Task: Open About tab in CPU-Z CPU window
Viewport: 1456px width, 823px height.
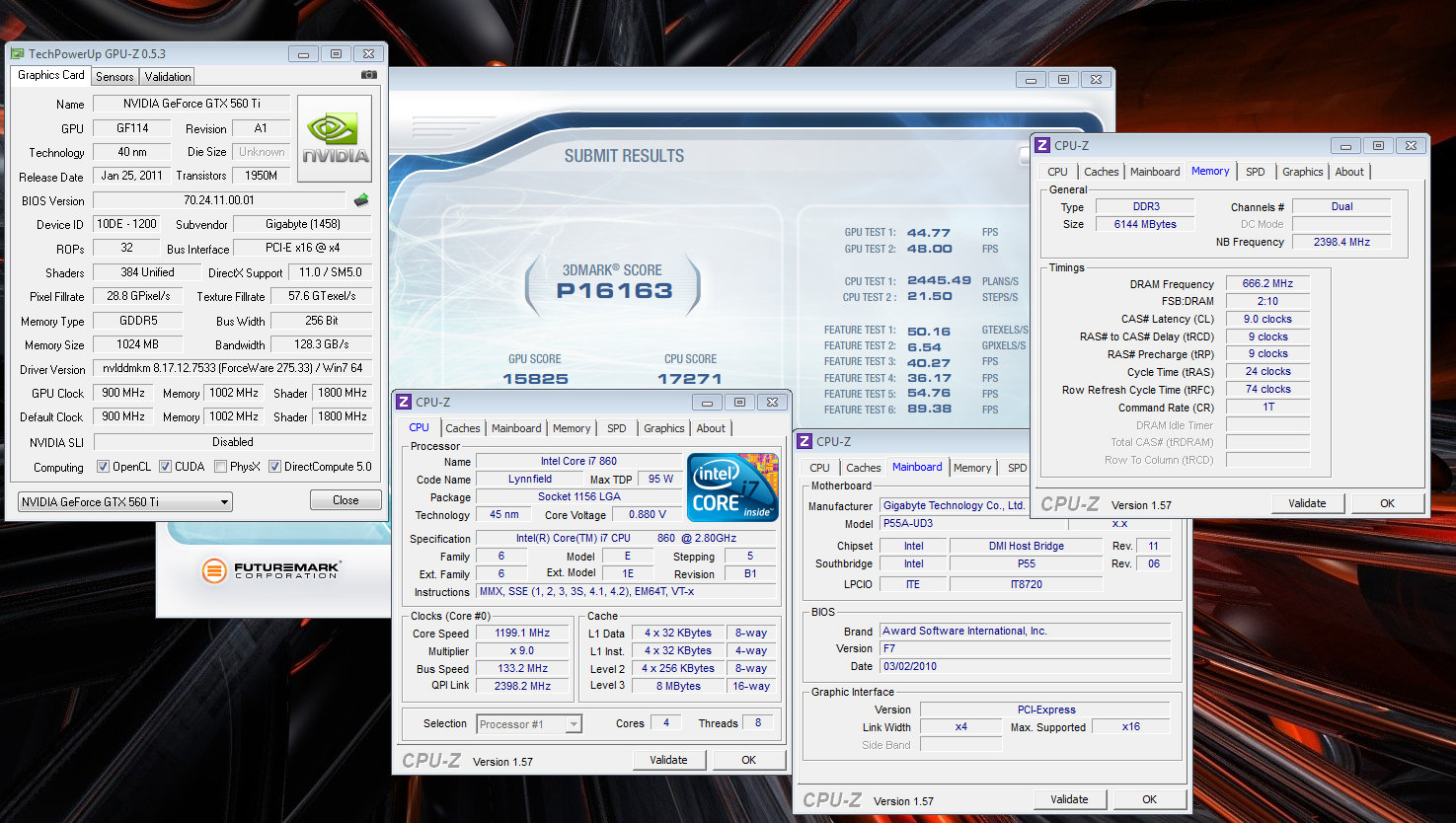Action: [711, 428]
